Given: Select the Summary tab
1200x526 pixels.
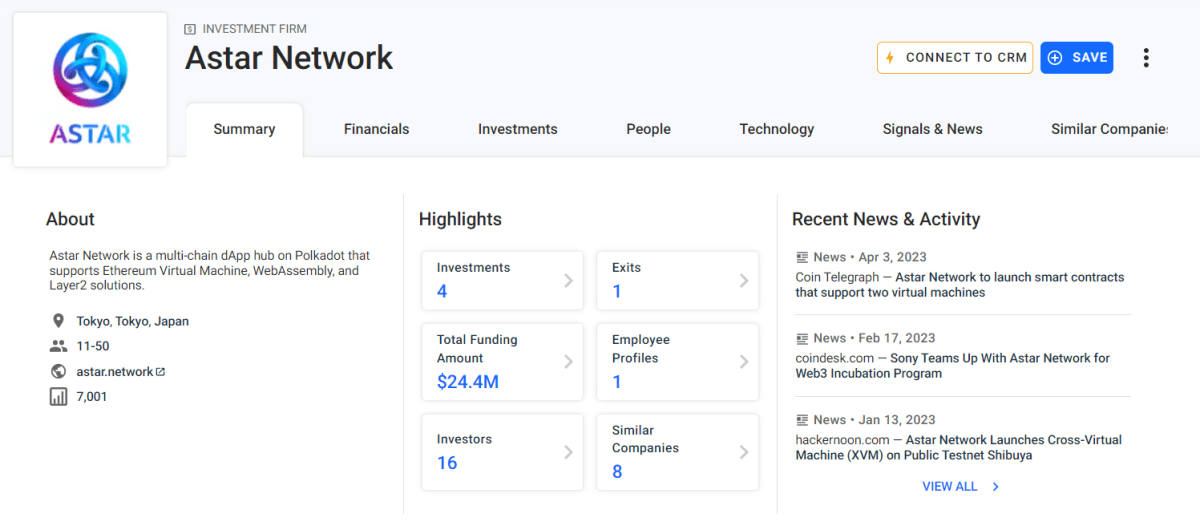Looking at the screenshot, I should (244, 129).
